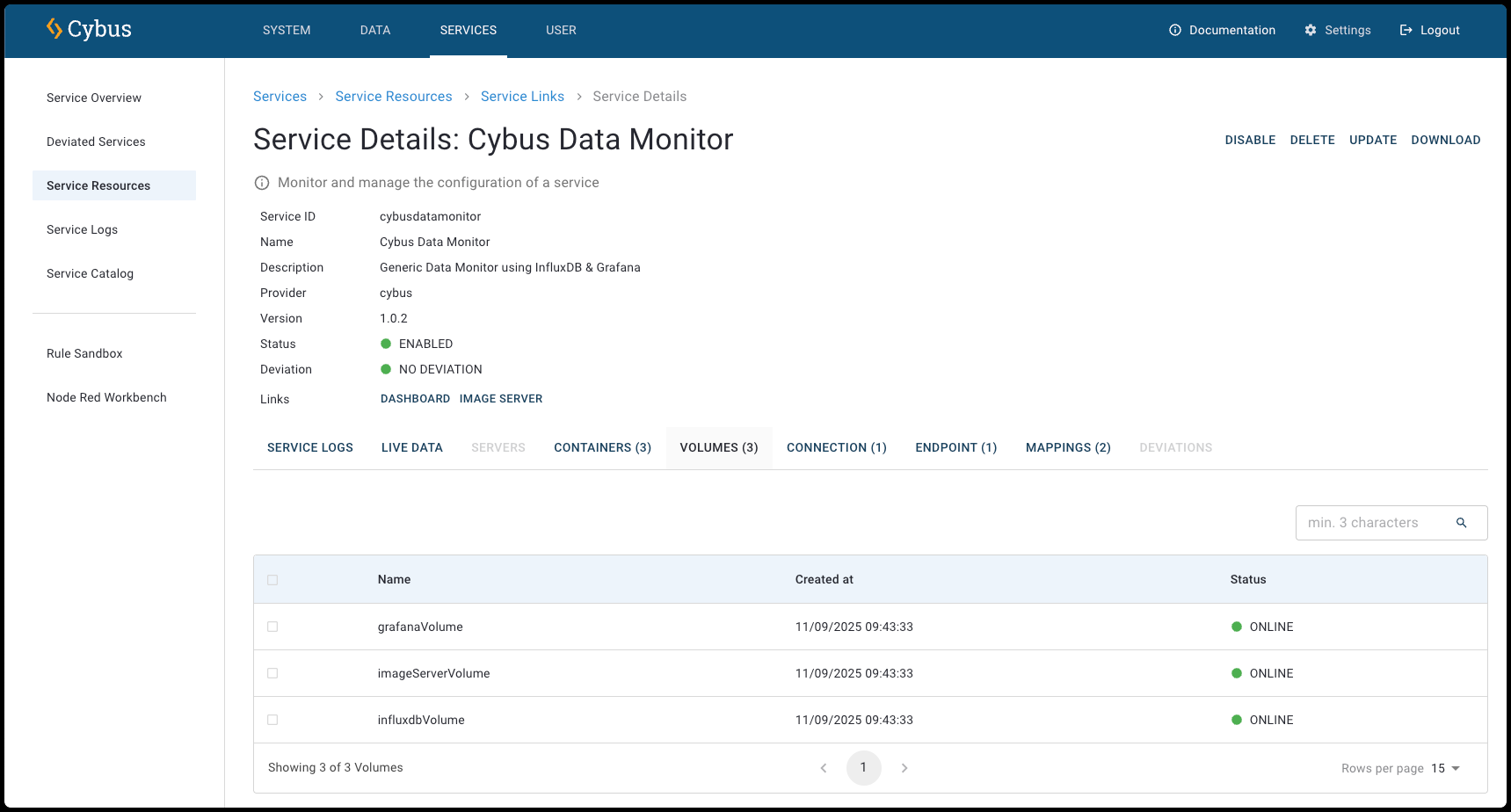Open the SYSTEM menu in top navigation
Image resolution: width=1511 pixels, height=812 pixels.
point(287,30)
